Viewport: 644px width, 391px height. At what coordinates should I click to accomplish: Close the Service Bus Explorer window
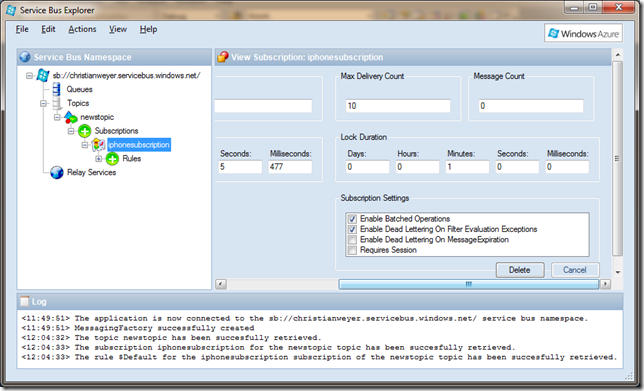click(619, 7)
